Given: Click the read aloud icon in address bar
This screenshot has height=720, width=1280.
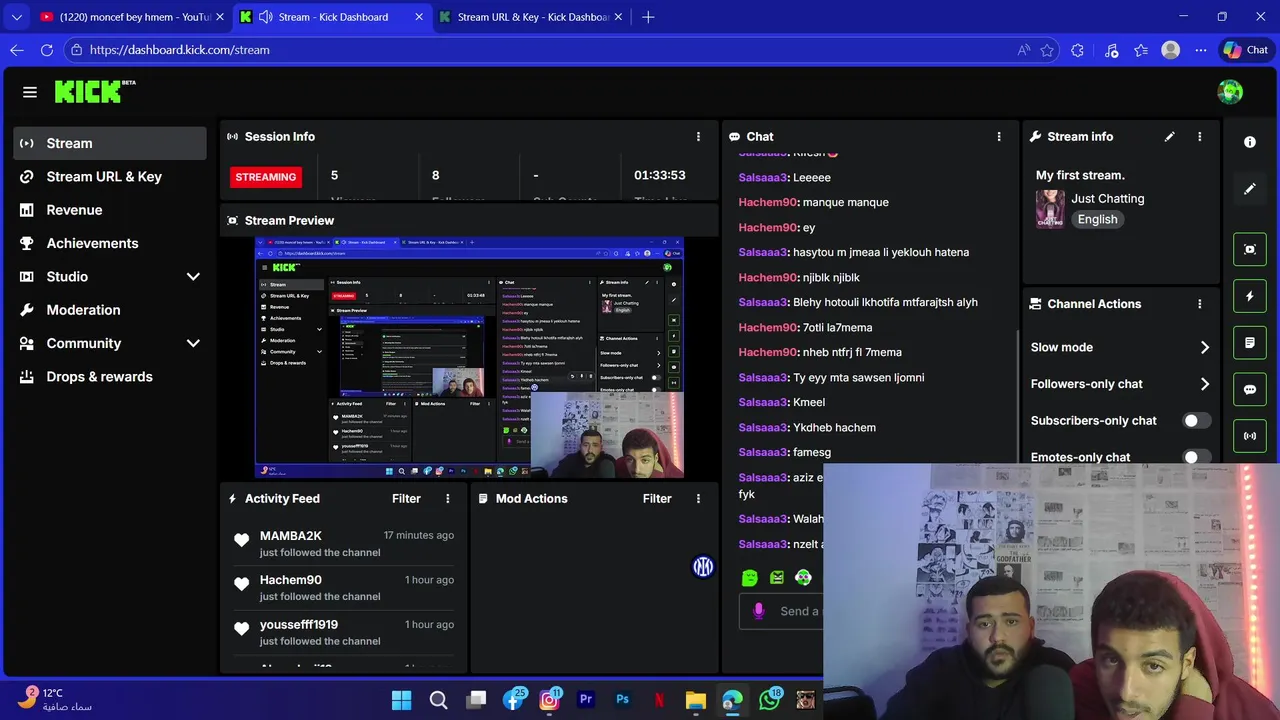Looking at the screenshot, I should click(x=1023, y=50).
